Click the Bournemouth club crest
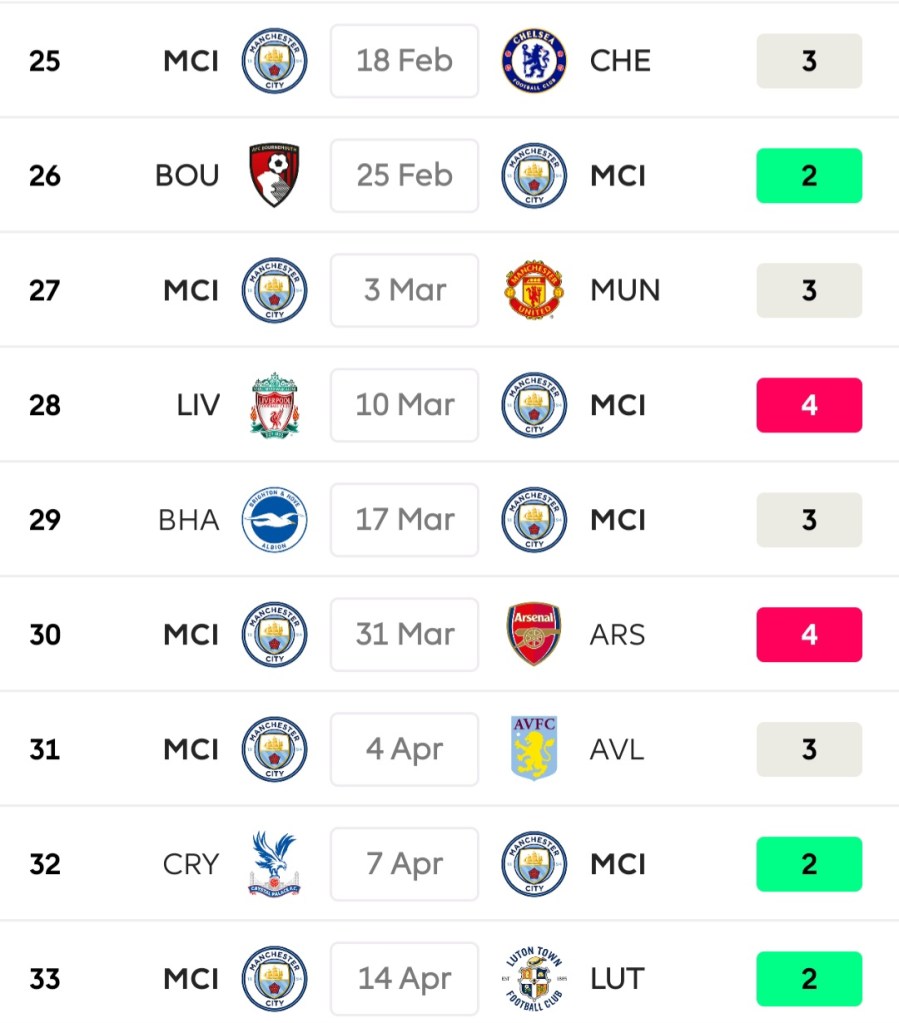Viewport: 899px width, 1023px height. pyautogui.click(x=274, y=176)
